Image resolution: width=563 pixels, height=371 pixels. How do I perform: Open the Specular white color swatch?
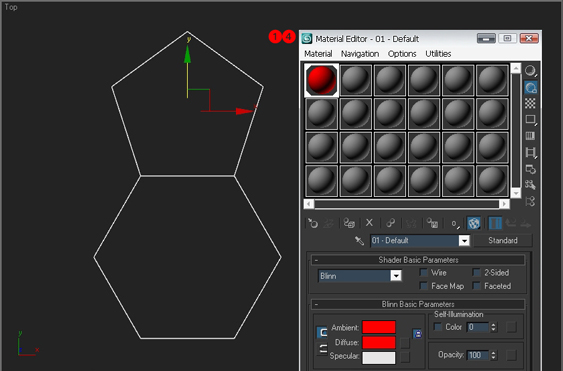[379, 357]
